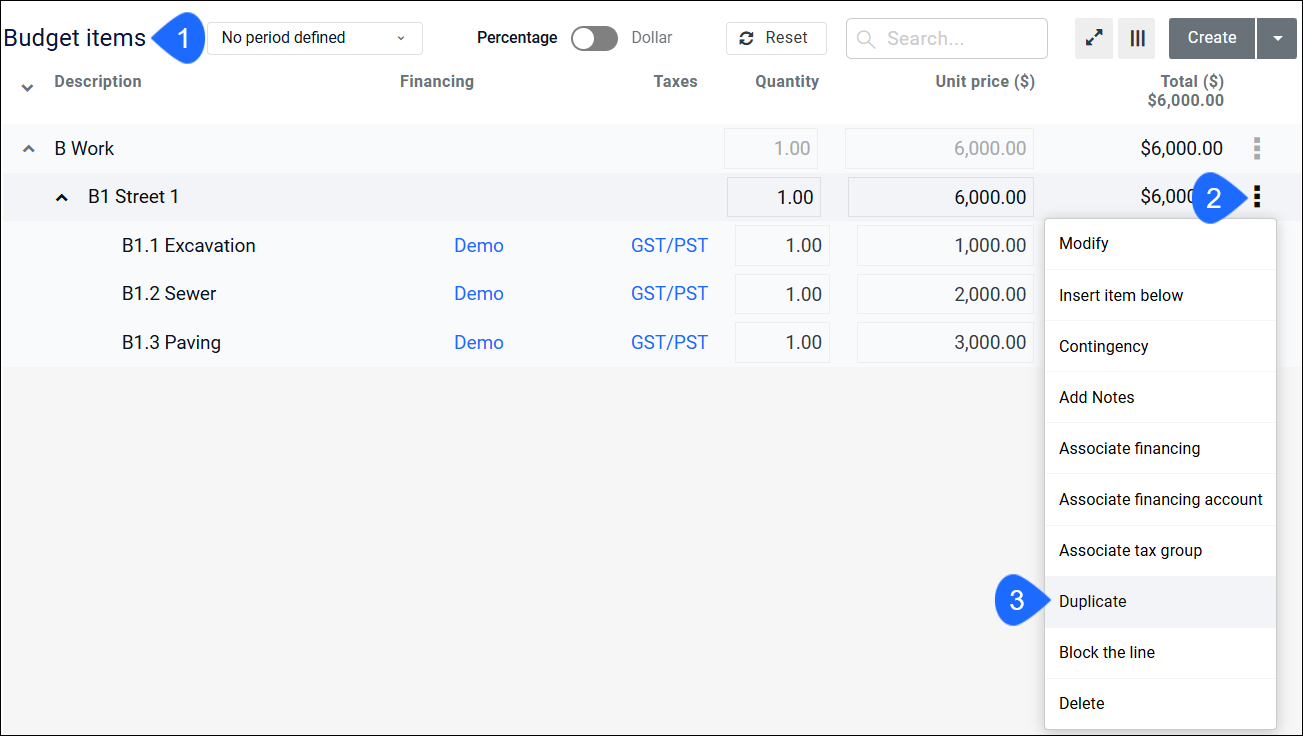The image size is (1303, 736).
Task: Click the 'Unit price ($)' column header
Action: coord(985,82)
